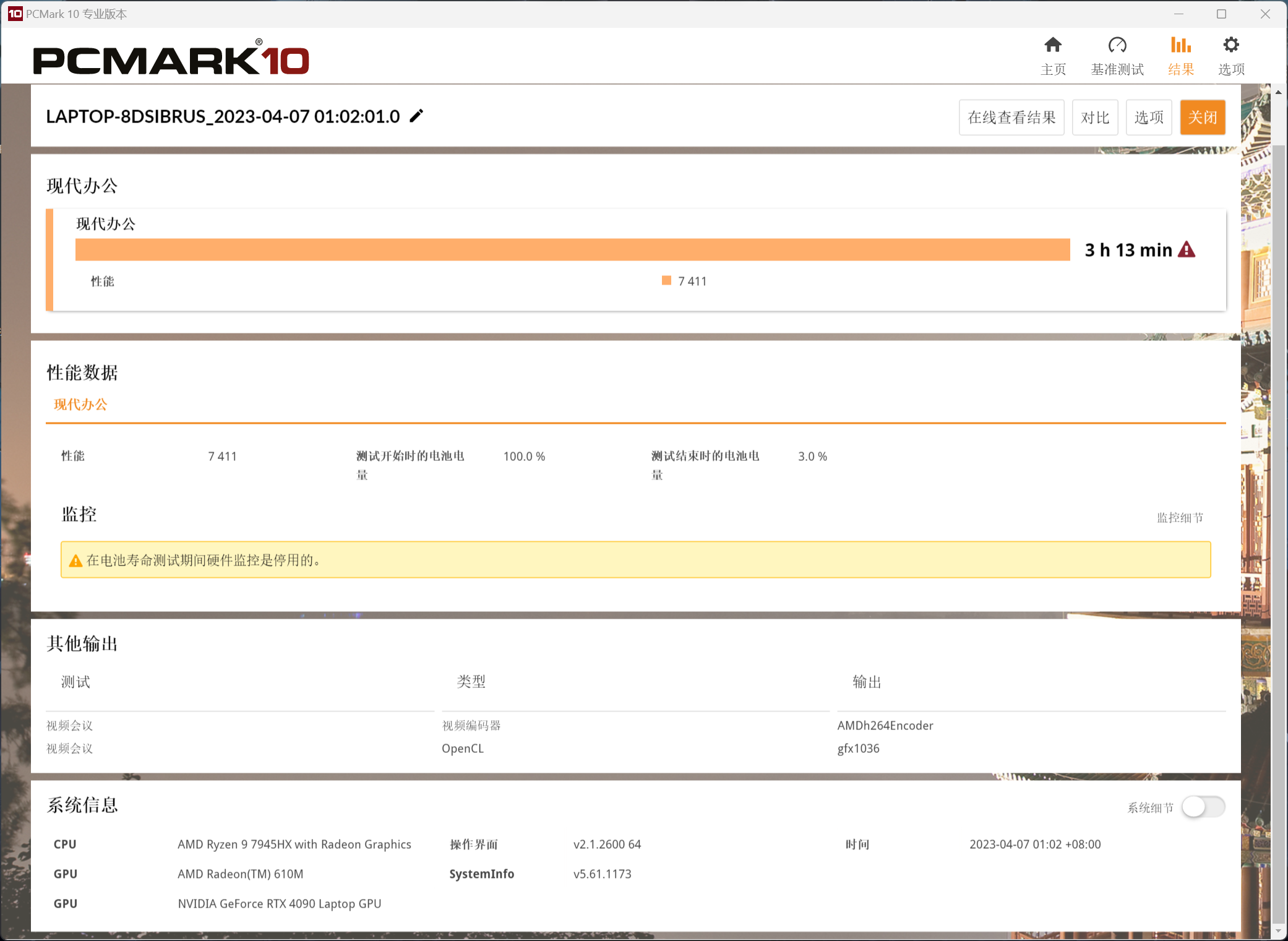Screen dimensions: 1288x941
Task: Click the gfx1036 output value
Action: [858, 749]
